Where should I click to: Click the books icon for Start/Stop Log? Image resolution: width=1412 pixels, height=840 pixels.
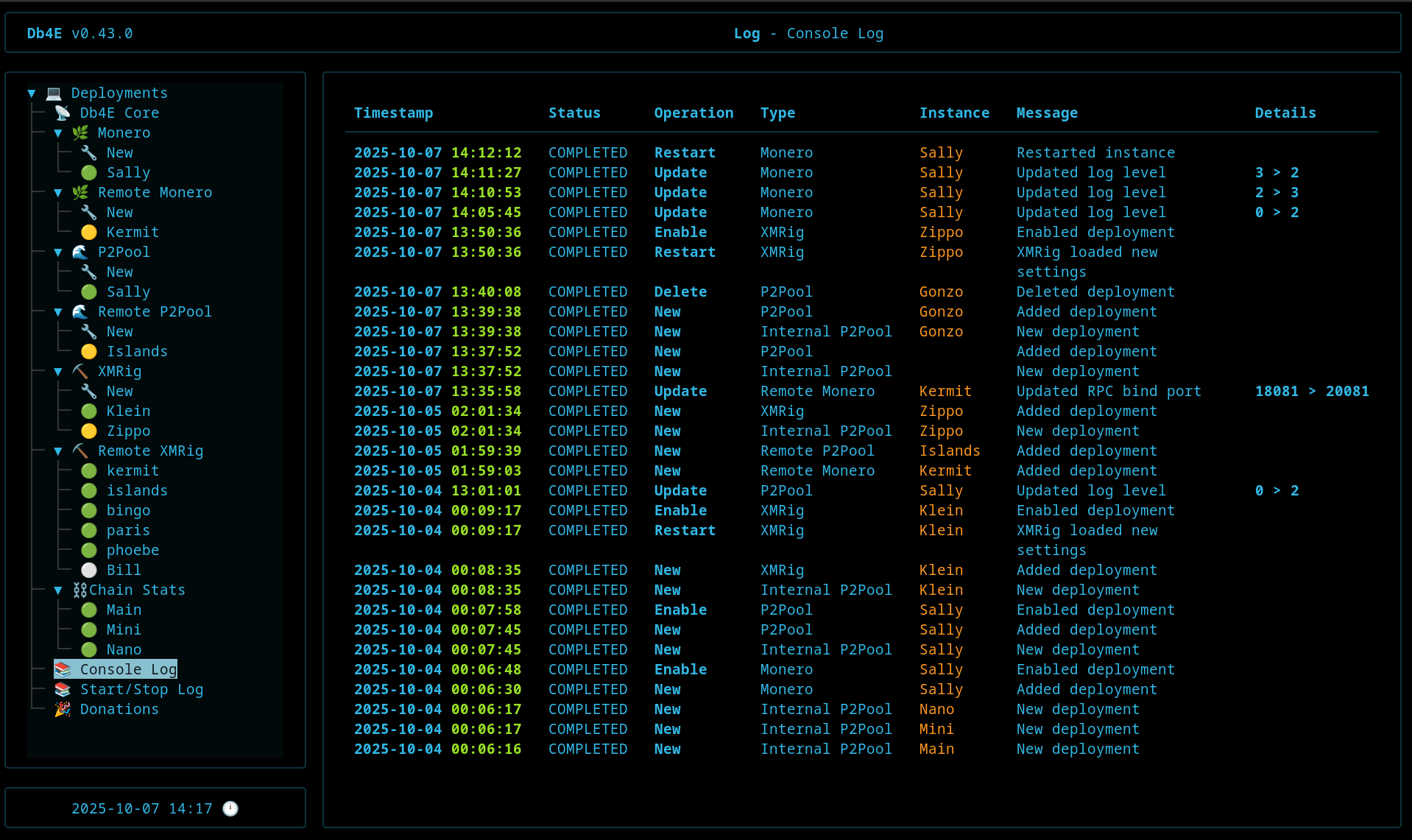[x=63, y=689]
